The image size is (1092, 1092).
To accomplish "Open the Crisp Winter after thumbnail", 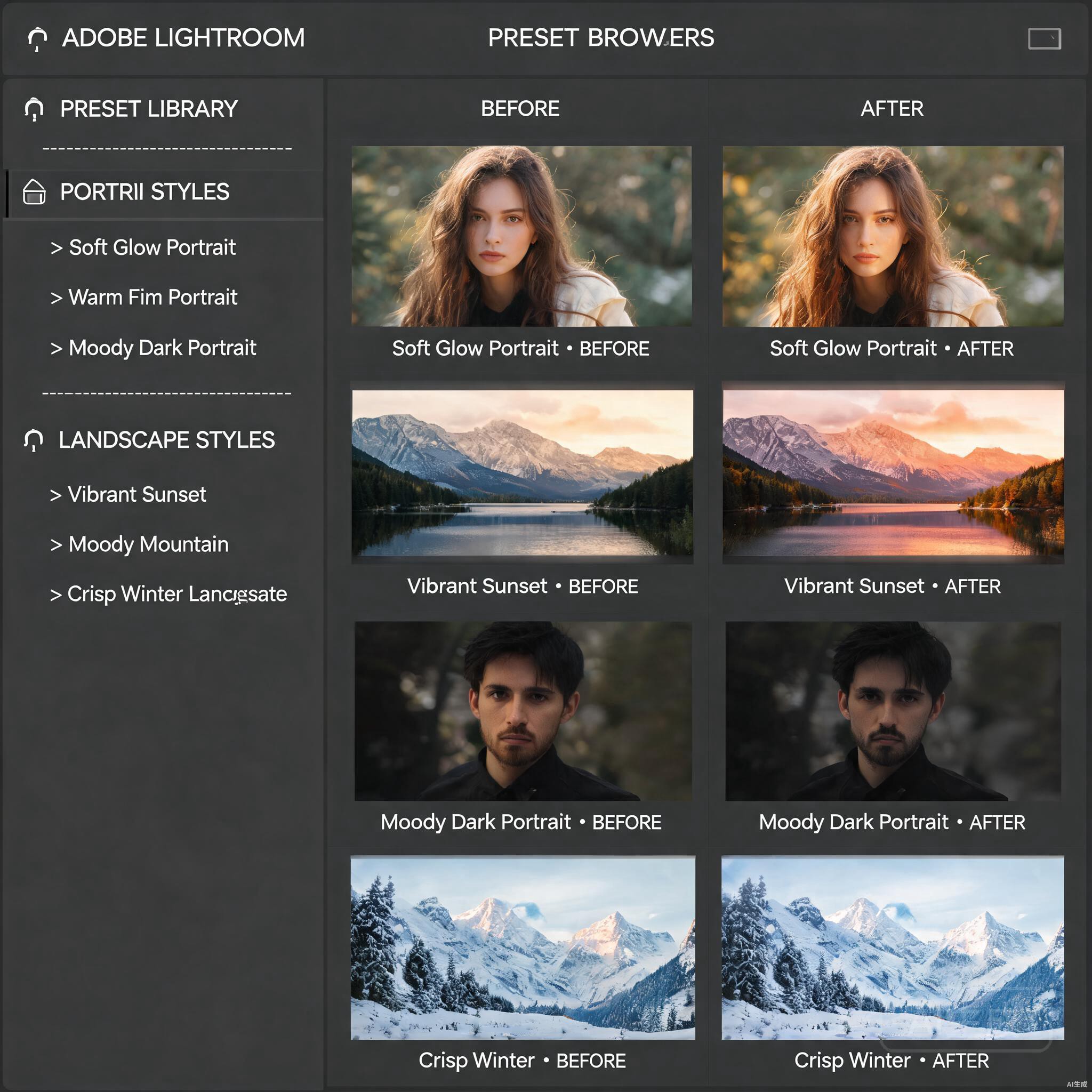I will pos(893,948).
